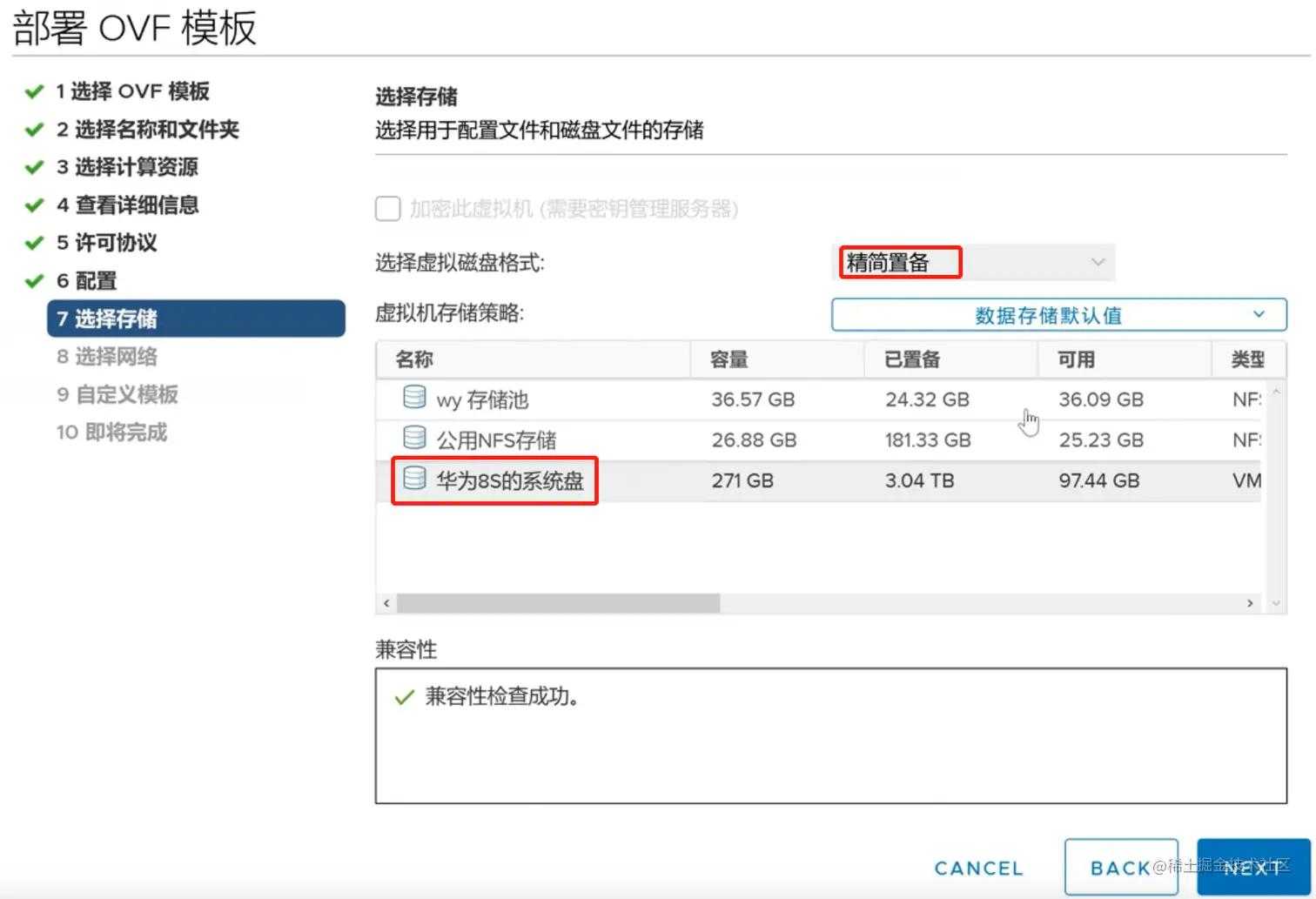Click the 271 GB capacity cell
This screenshot has height=899, width=1316.
pos(742,480)
